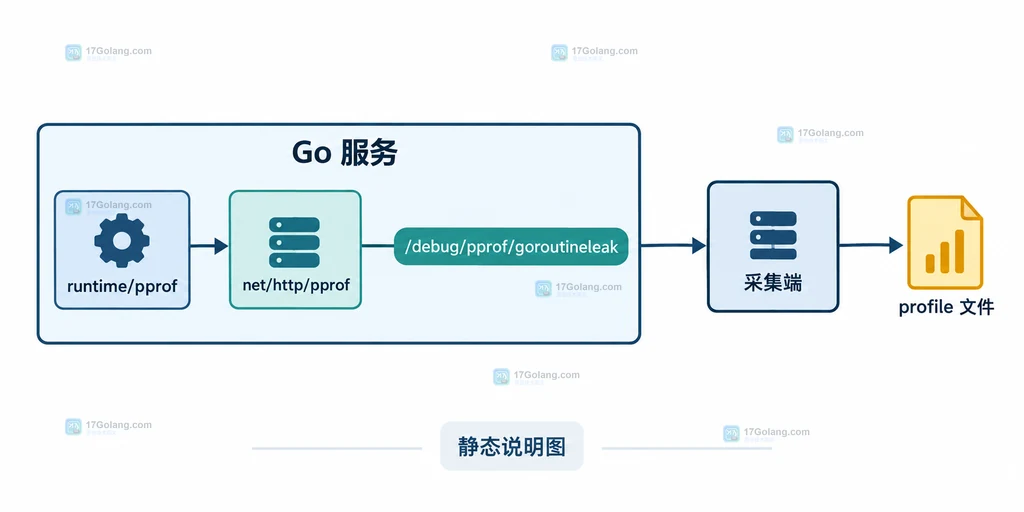Click the "net/http/pprof" label
Image resolution: width=1024 pixels, height=512 pixels.
[295, 285]
